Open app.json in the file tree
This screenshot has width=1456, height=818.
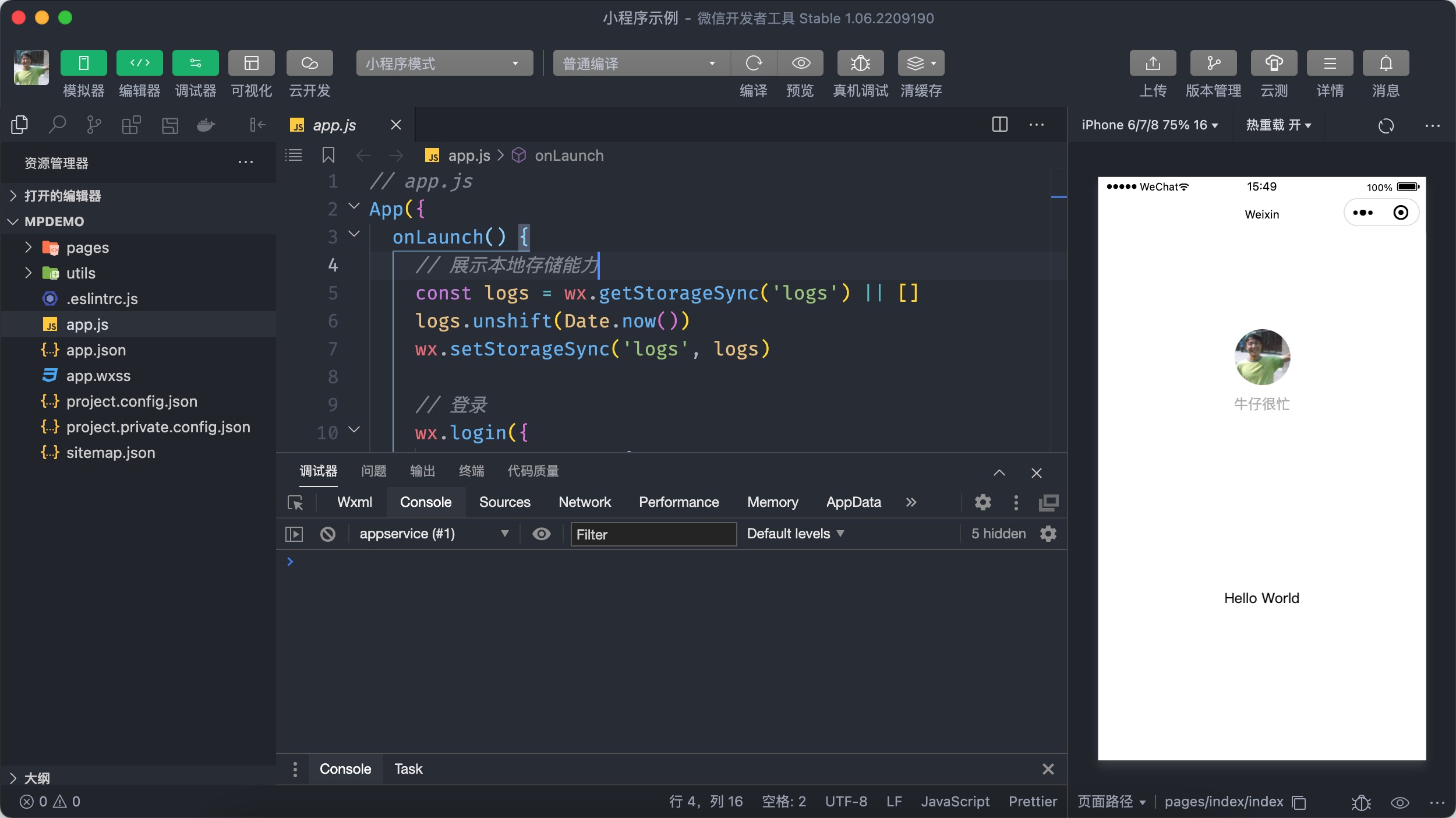click(x=96, y=350)
